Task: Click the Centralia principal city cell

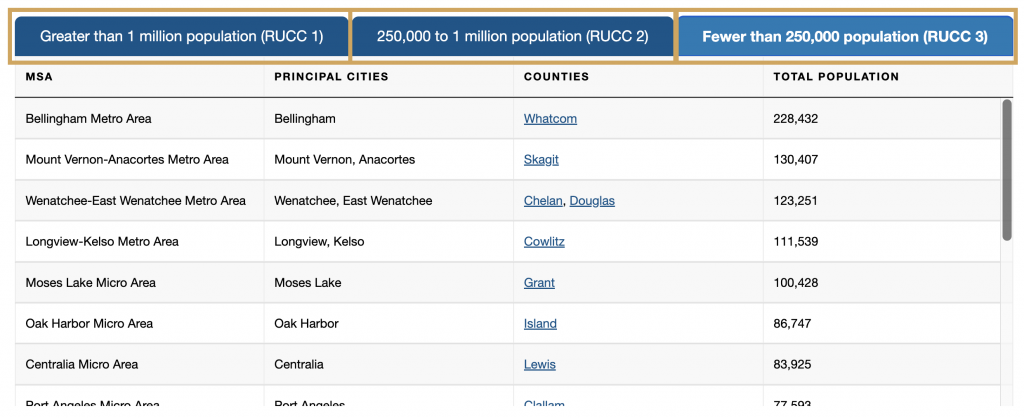Action: click(389, 364)
